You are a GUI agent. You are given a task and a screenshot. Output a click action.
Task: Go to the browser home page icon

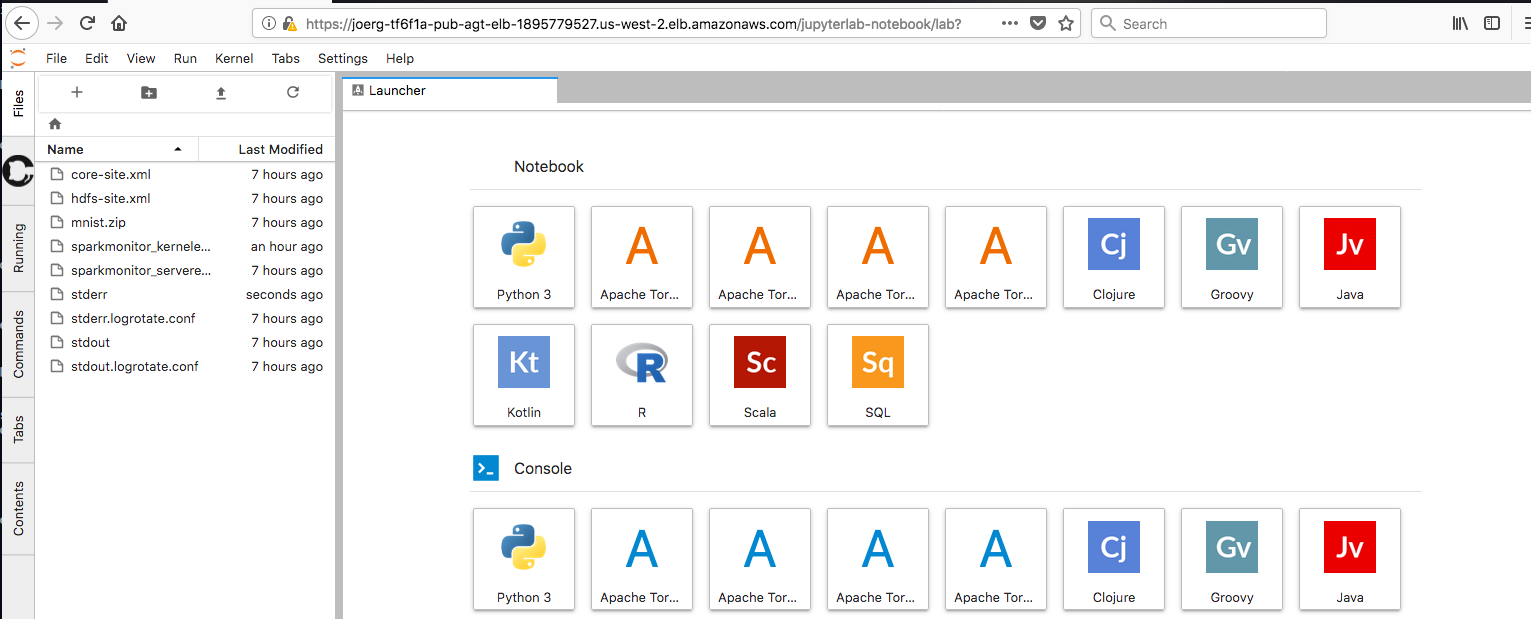point(119,23)
